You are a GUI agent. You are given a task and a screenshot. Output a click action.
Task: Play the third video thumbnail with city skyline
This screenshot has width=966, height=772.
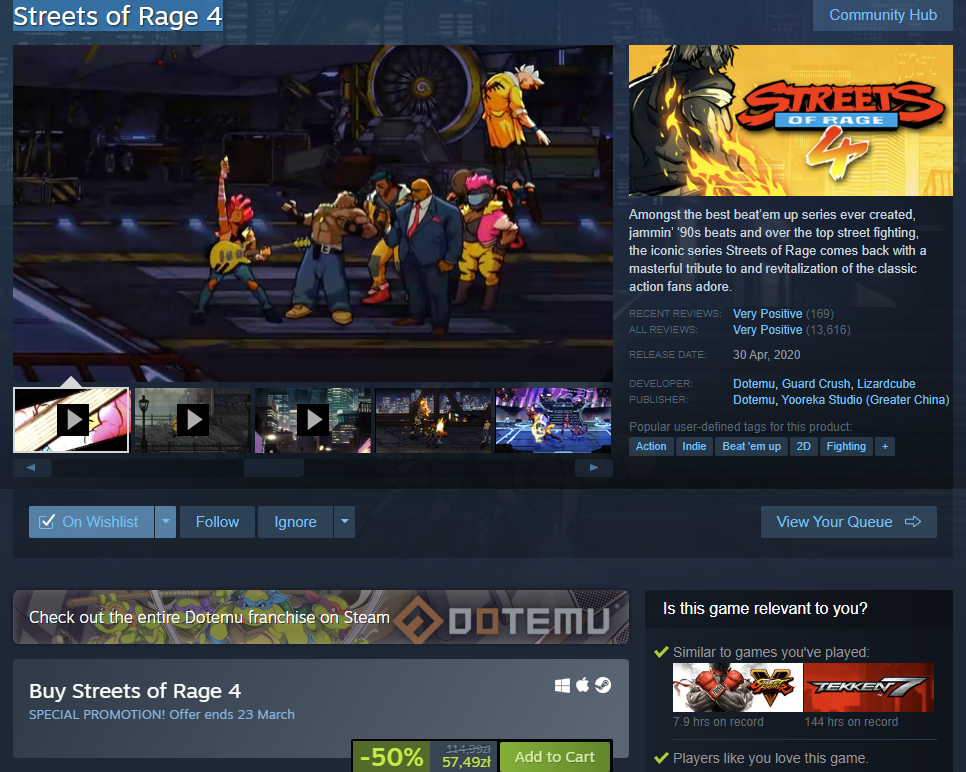313,420
